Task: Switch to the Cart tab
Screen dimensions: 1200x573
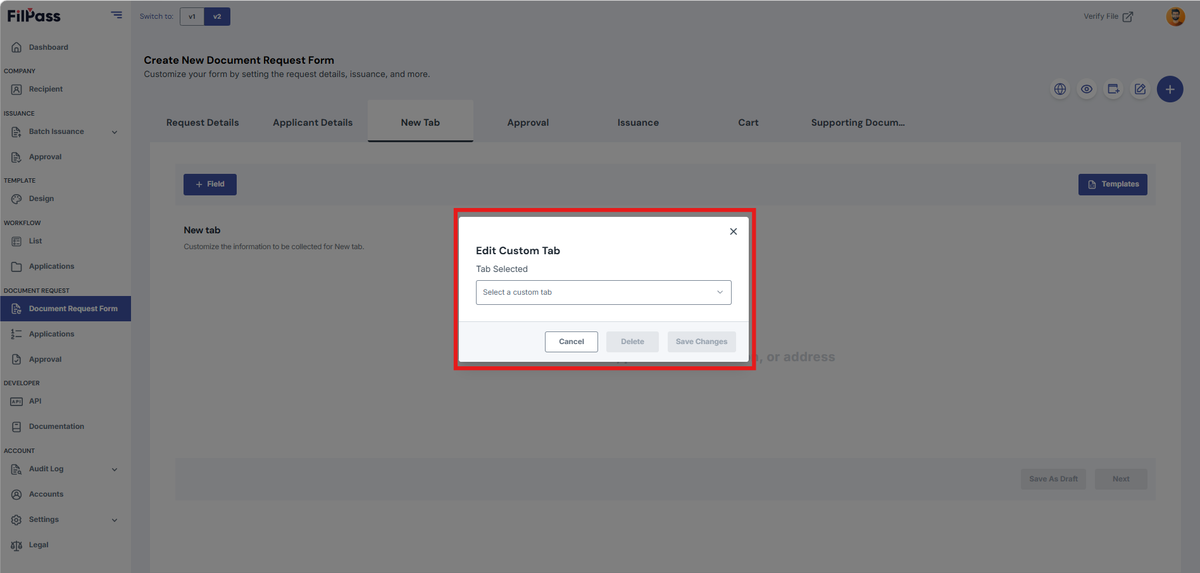Action: [x=748, y=122]
